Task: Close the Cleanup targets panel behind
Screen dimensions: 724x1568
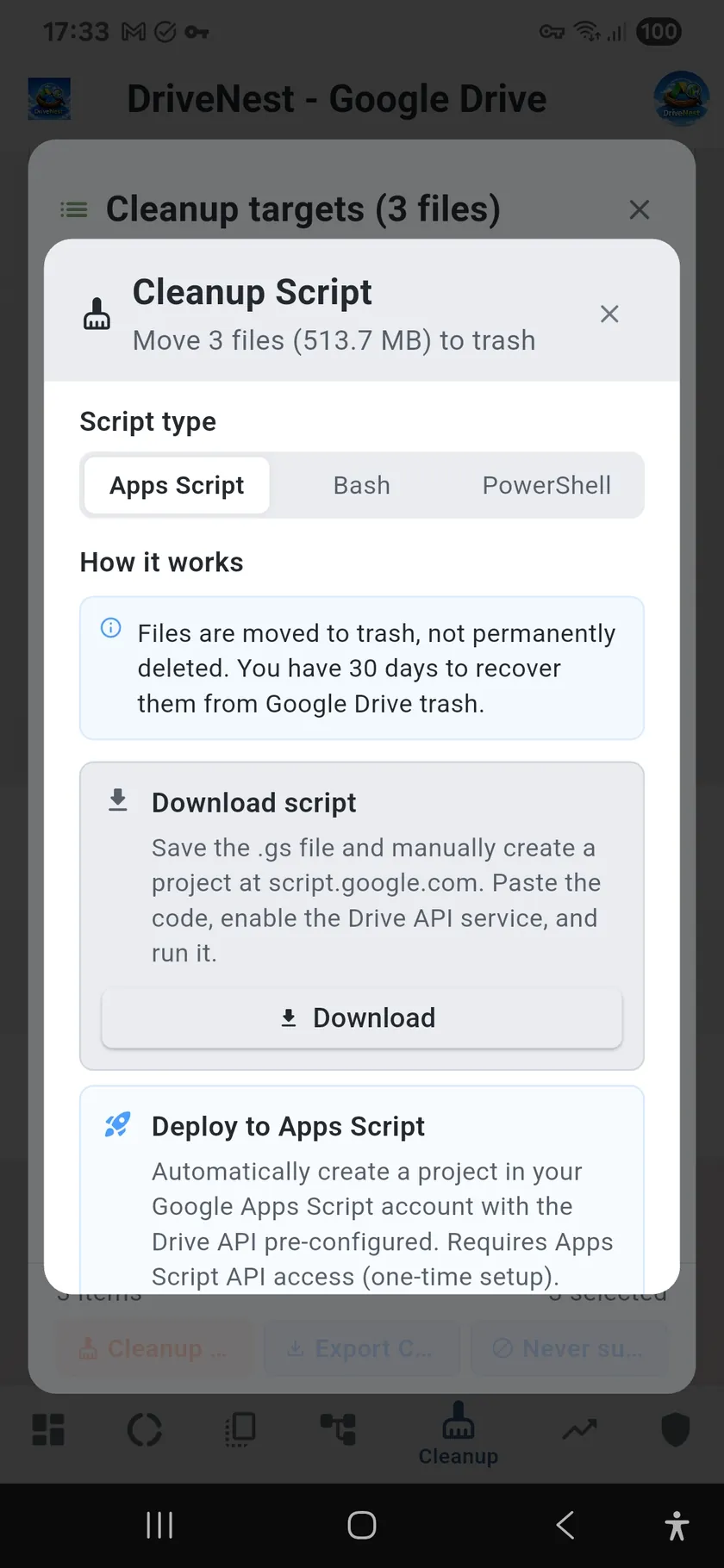Action: click(x=640, y=209)
